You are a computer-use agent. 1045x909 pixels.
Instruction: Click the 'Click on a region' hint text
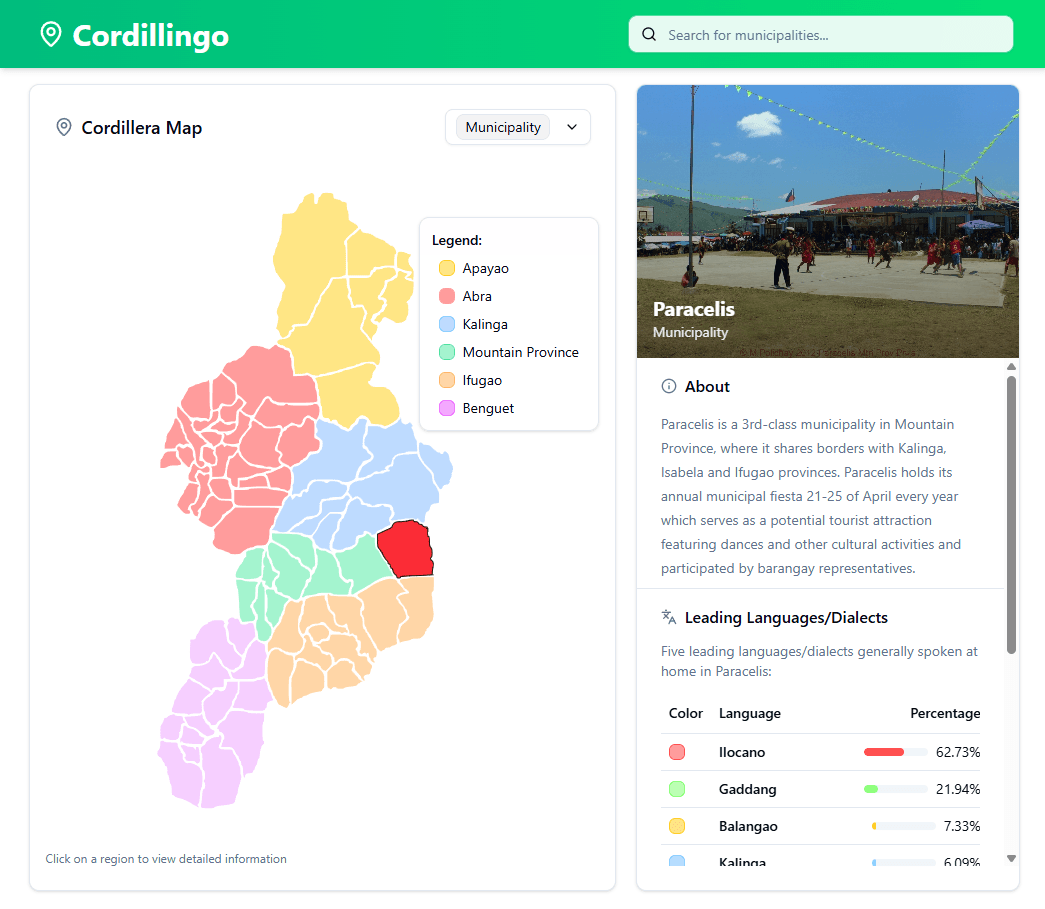coord(166,858)
